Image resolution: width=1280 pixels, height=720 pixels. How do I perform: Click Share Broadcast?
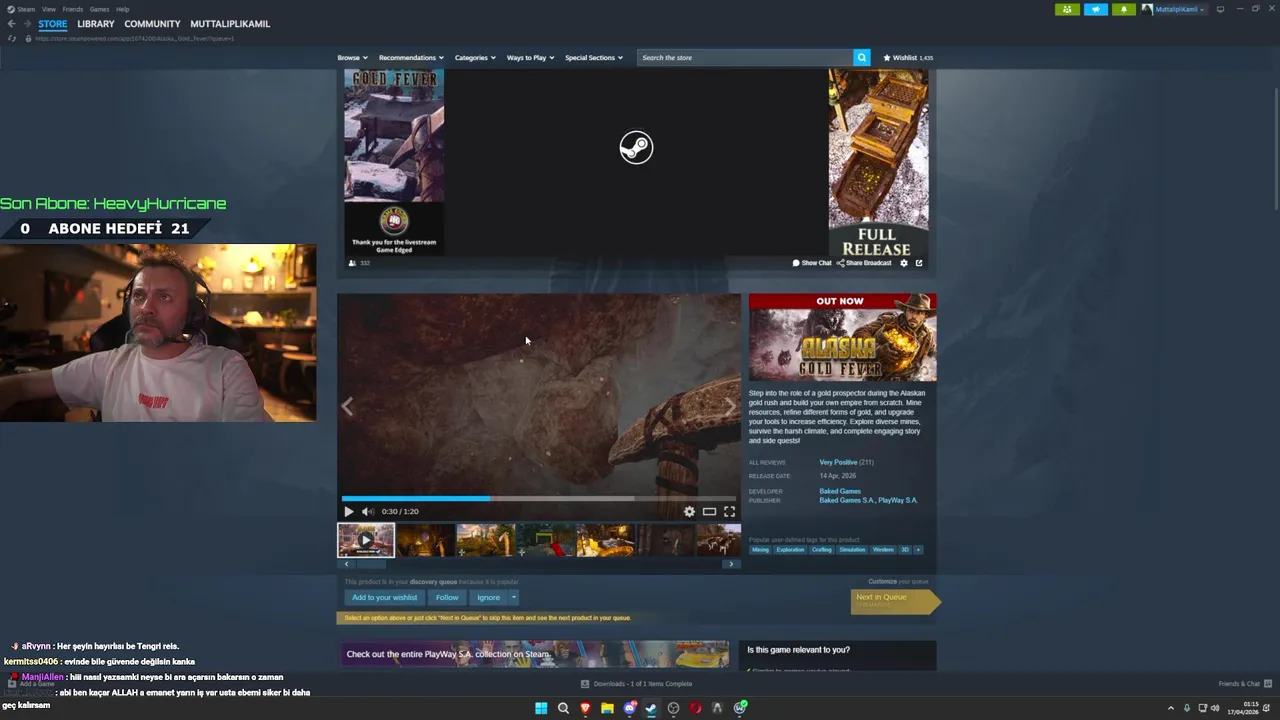[x=864, y=263]
